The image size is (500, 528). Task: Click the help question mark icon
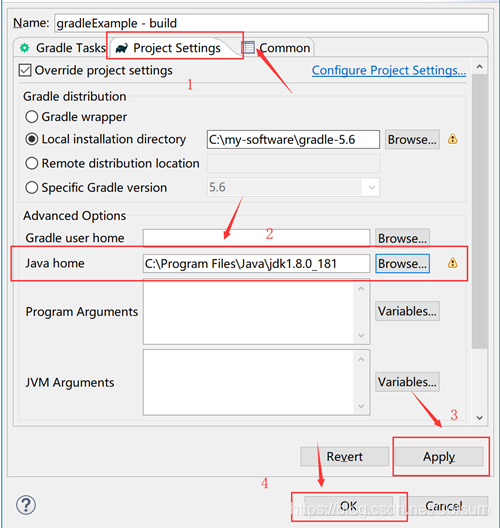(26, 505)
